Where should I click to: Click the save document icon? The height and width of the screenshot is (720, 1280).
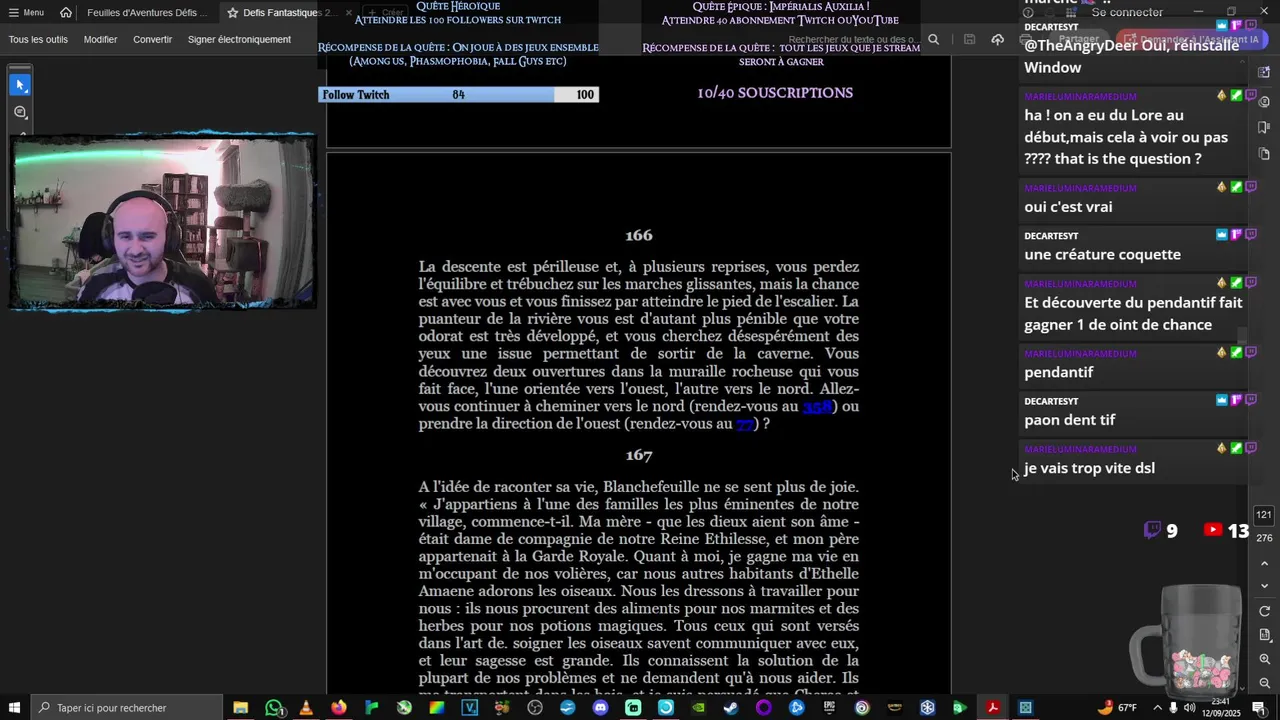969,39
